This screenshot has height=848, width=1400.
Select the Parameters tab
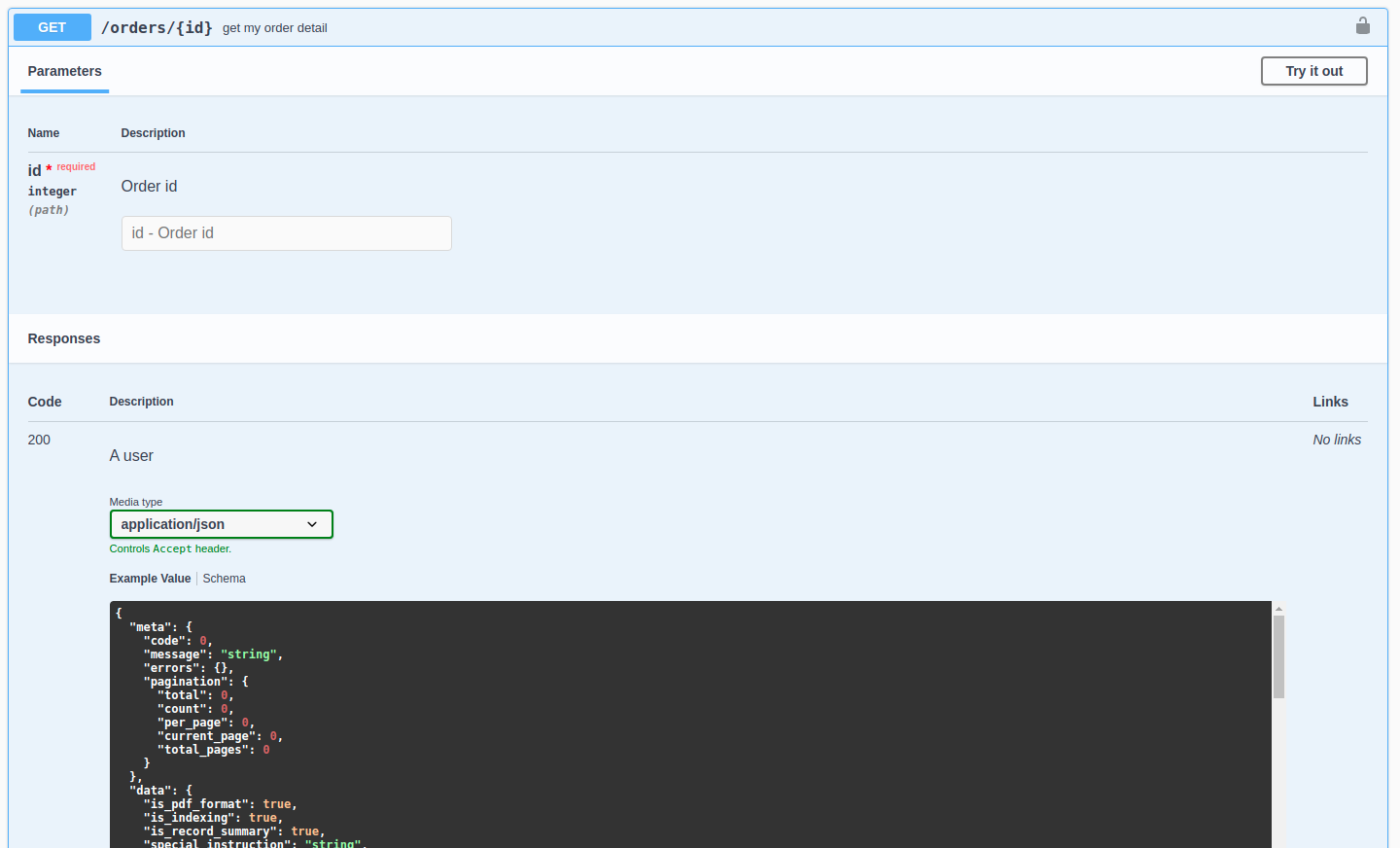coord(64,71)
